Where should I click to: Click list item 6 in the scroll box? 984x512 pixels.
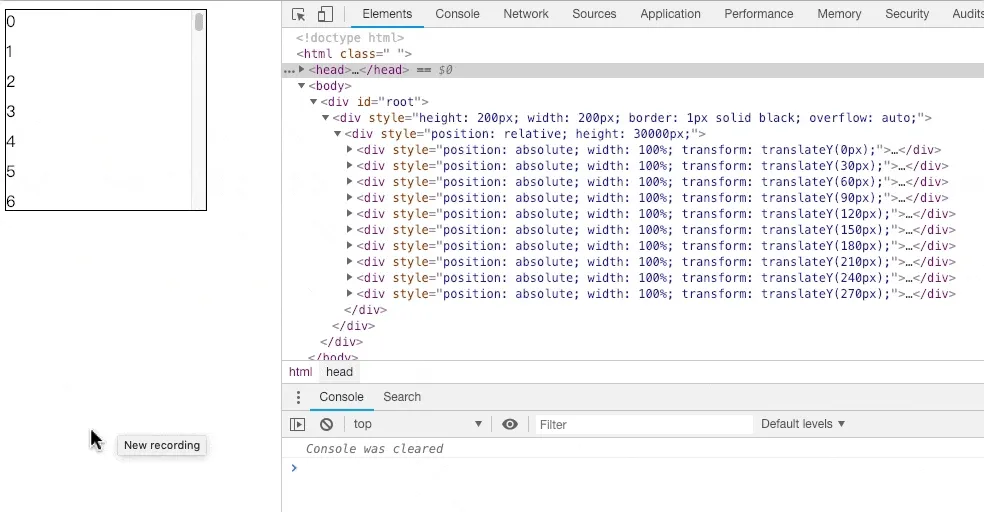(11, 201)
